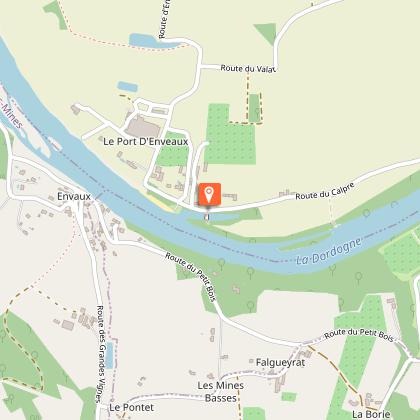
Task: Click the Envaux village label
Action: (74, 196)
